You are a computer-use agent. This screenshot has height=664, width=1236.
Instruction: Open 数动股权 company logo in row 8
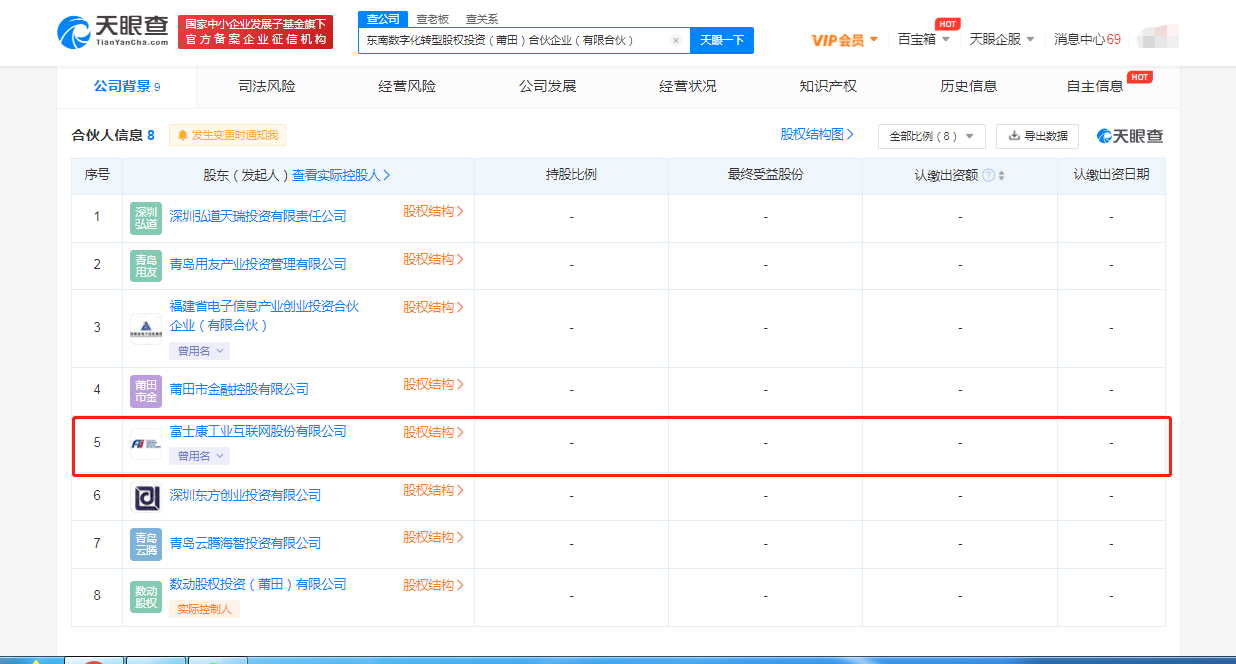pyautogui.click(x=146, y=596)
